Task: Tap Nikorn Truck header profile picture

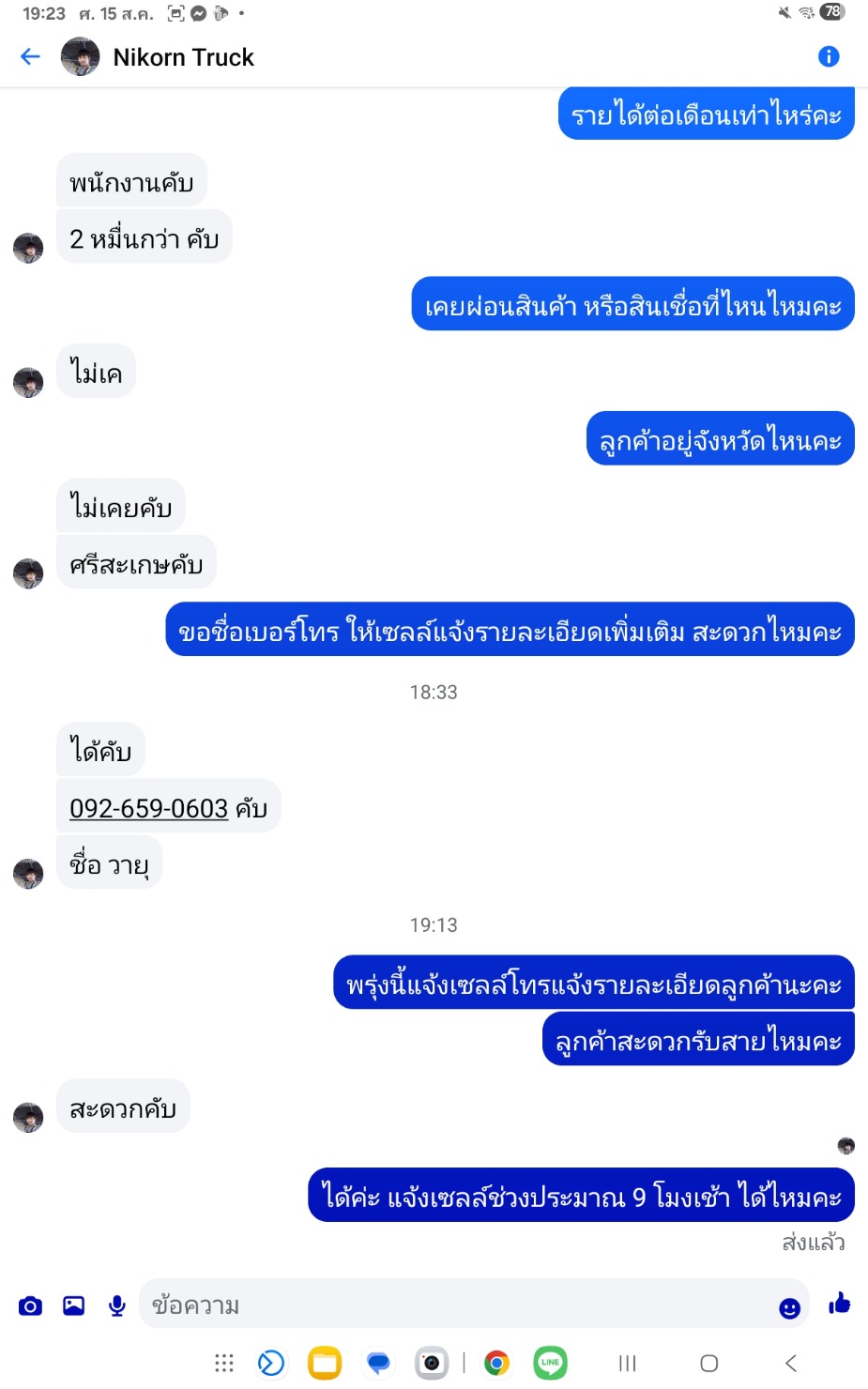Action: point(80,56)
